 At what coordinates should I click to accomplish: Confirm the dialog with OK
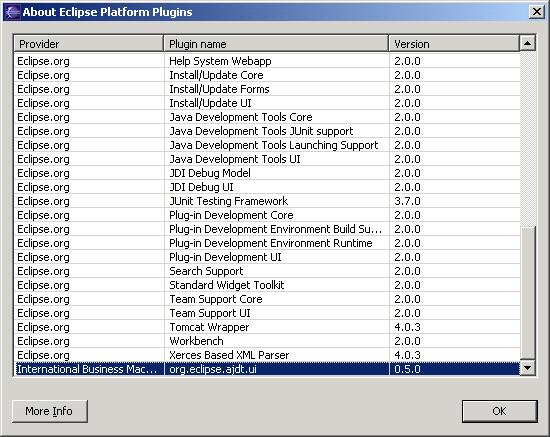point(499,411)
